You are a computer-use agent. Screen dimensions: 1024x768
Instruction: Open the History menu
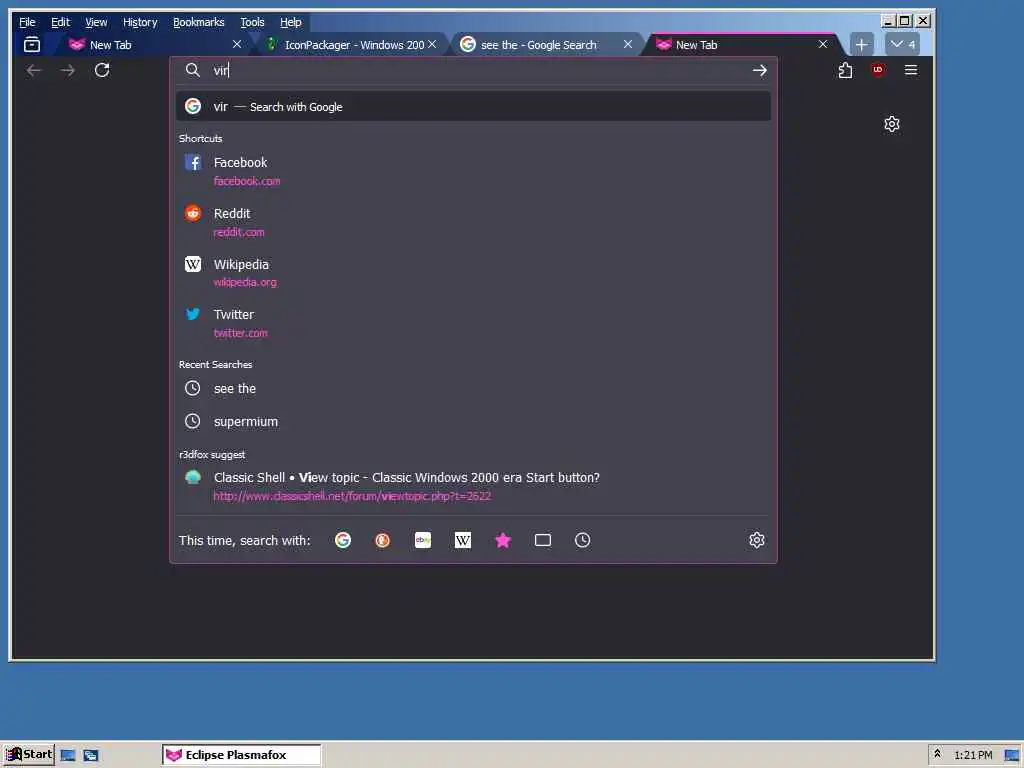point(140,22)
